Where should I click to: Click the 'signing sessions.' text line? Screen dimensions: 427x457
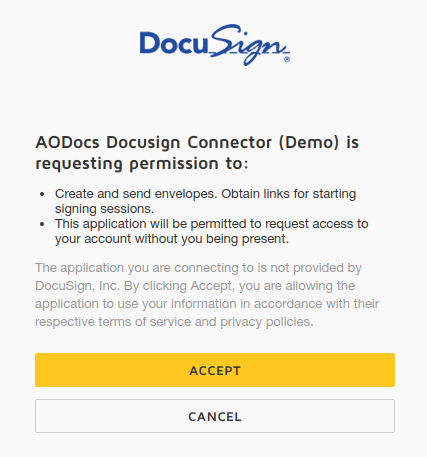104,209
